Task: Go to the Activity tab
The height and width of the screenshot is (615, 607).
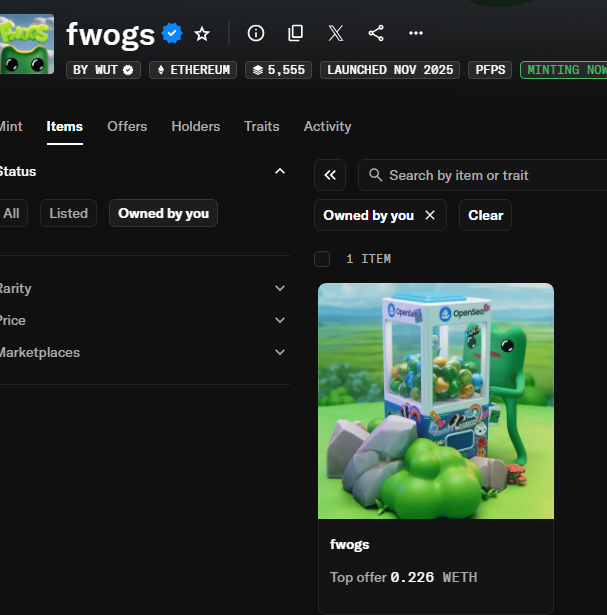Action: (327, 126)
